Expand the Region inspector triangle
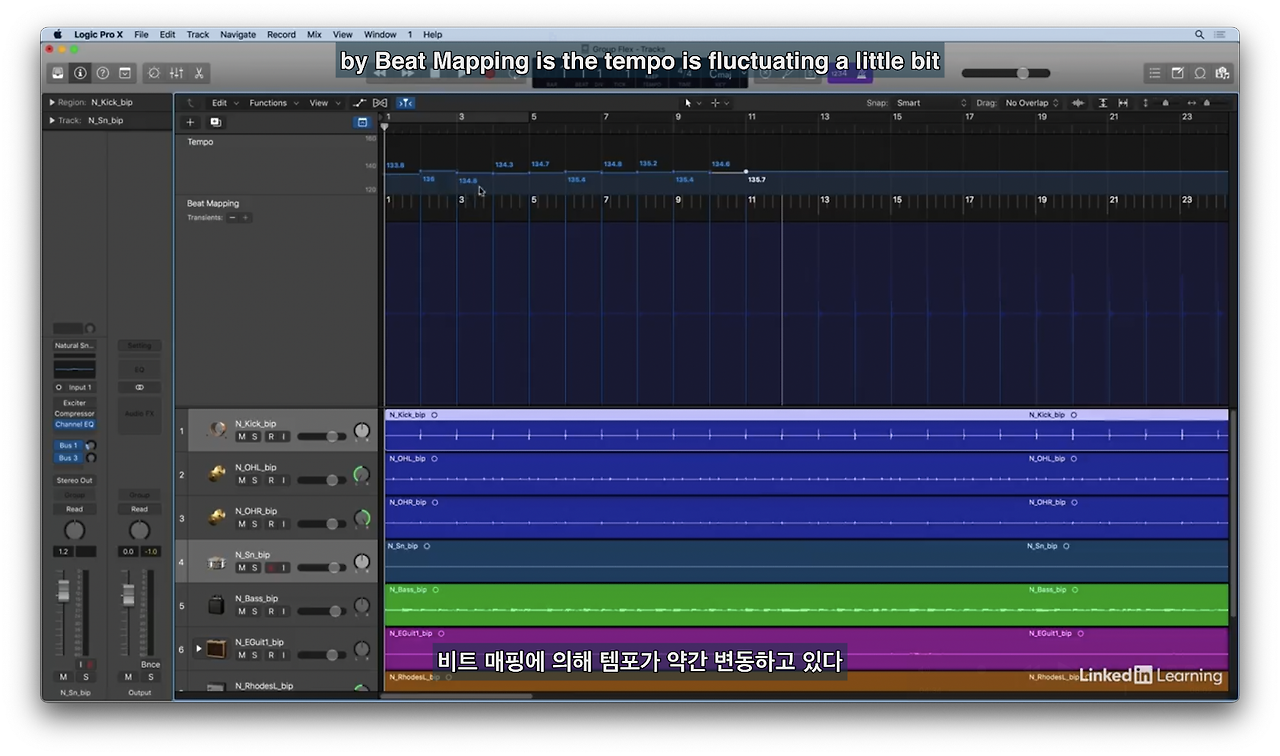 click(52, 102)
